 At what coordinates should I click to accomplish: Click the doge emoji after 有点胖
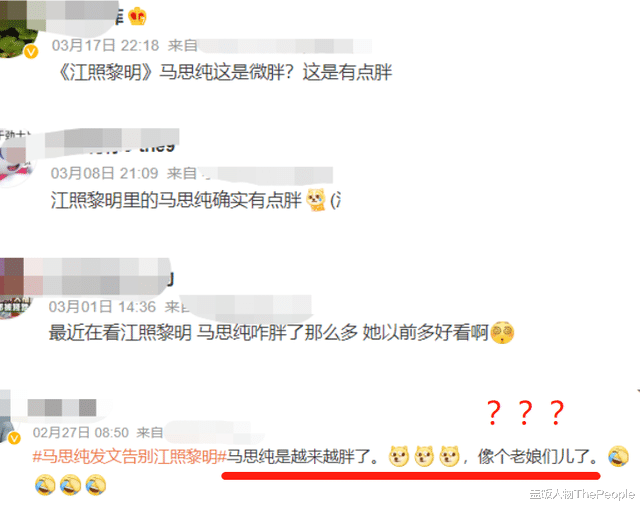coord(316,200)
